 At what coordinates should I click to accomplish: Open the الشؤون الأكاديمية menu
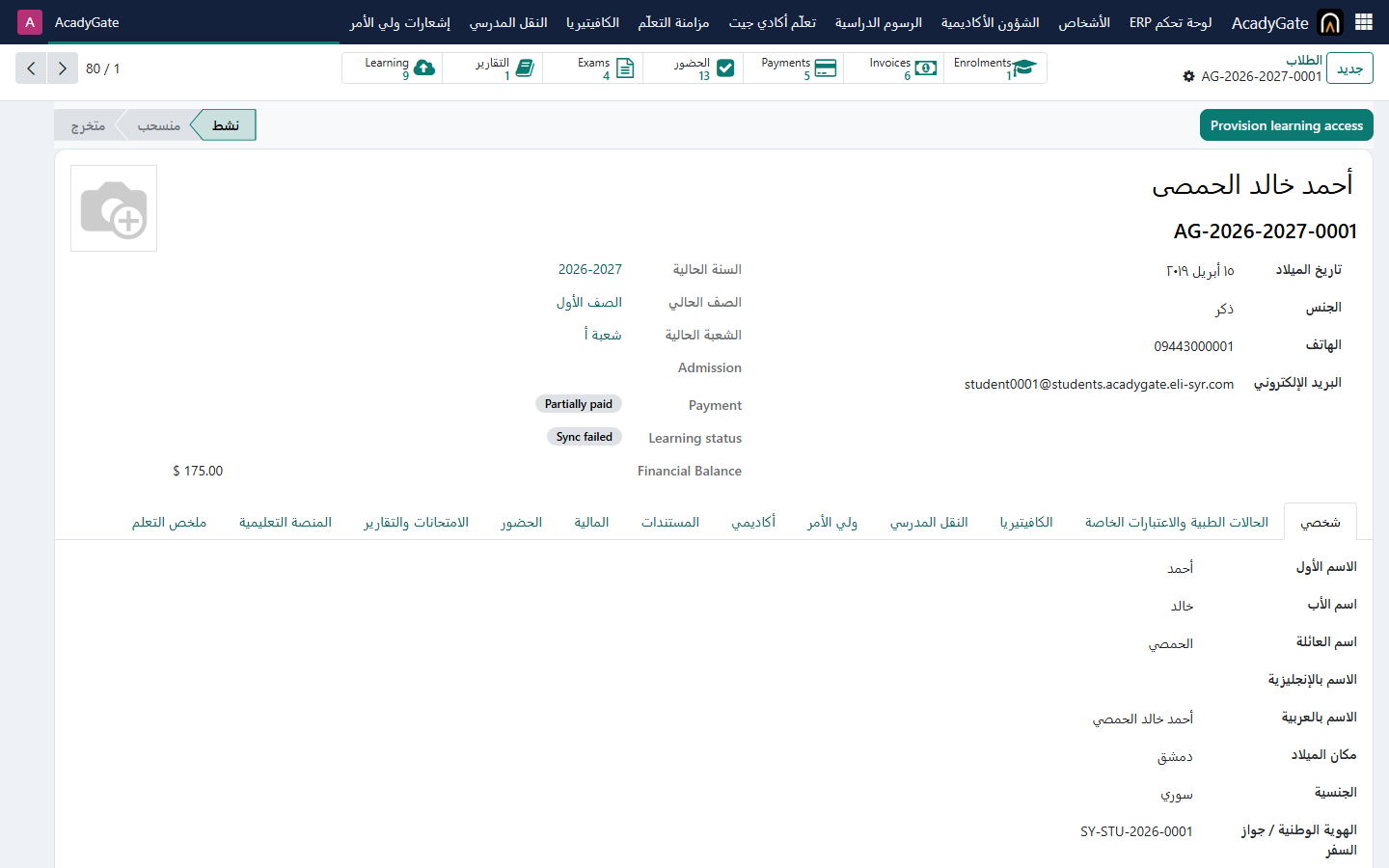click(x=991, y=22)
